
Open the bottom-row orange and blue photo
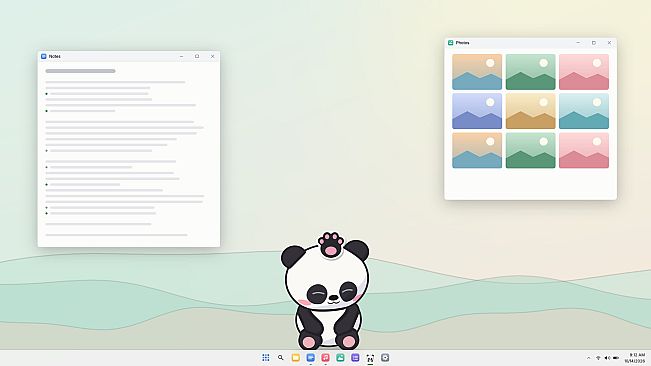pyautogui.click(x=477, y=150)
